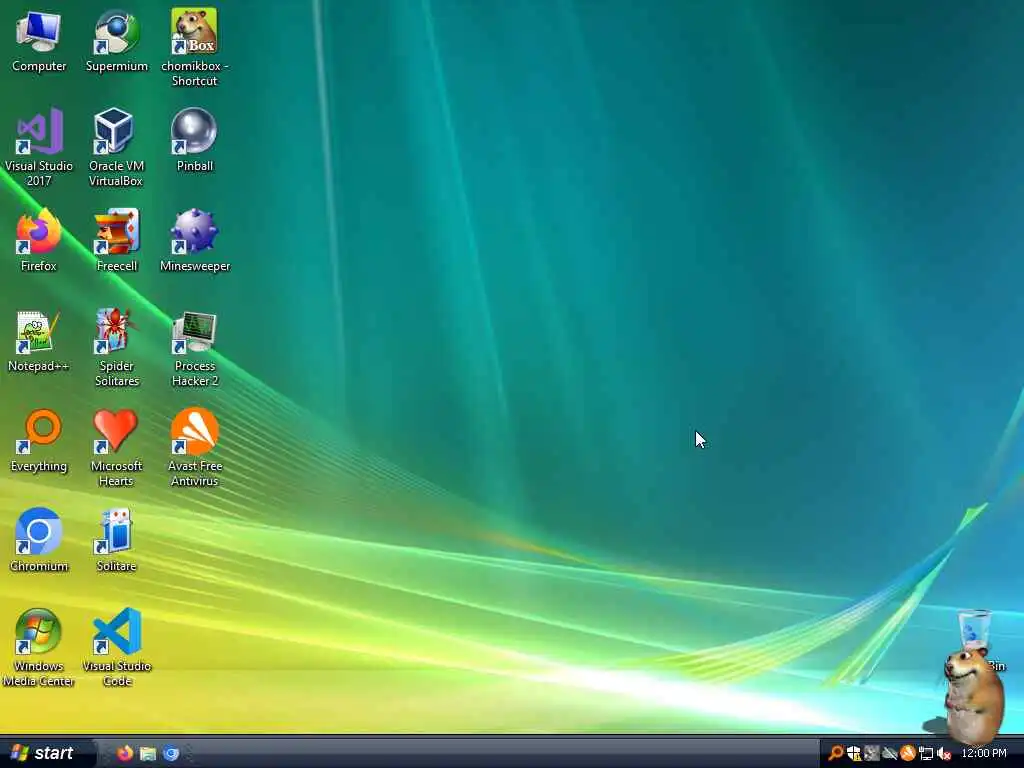The image size is (1024, 768).
Task: Open Windows Security shield tray icon
Action: (x=854, y=754)
